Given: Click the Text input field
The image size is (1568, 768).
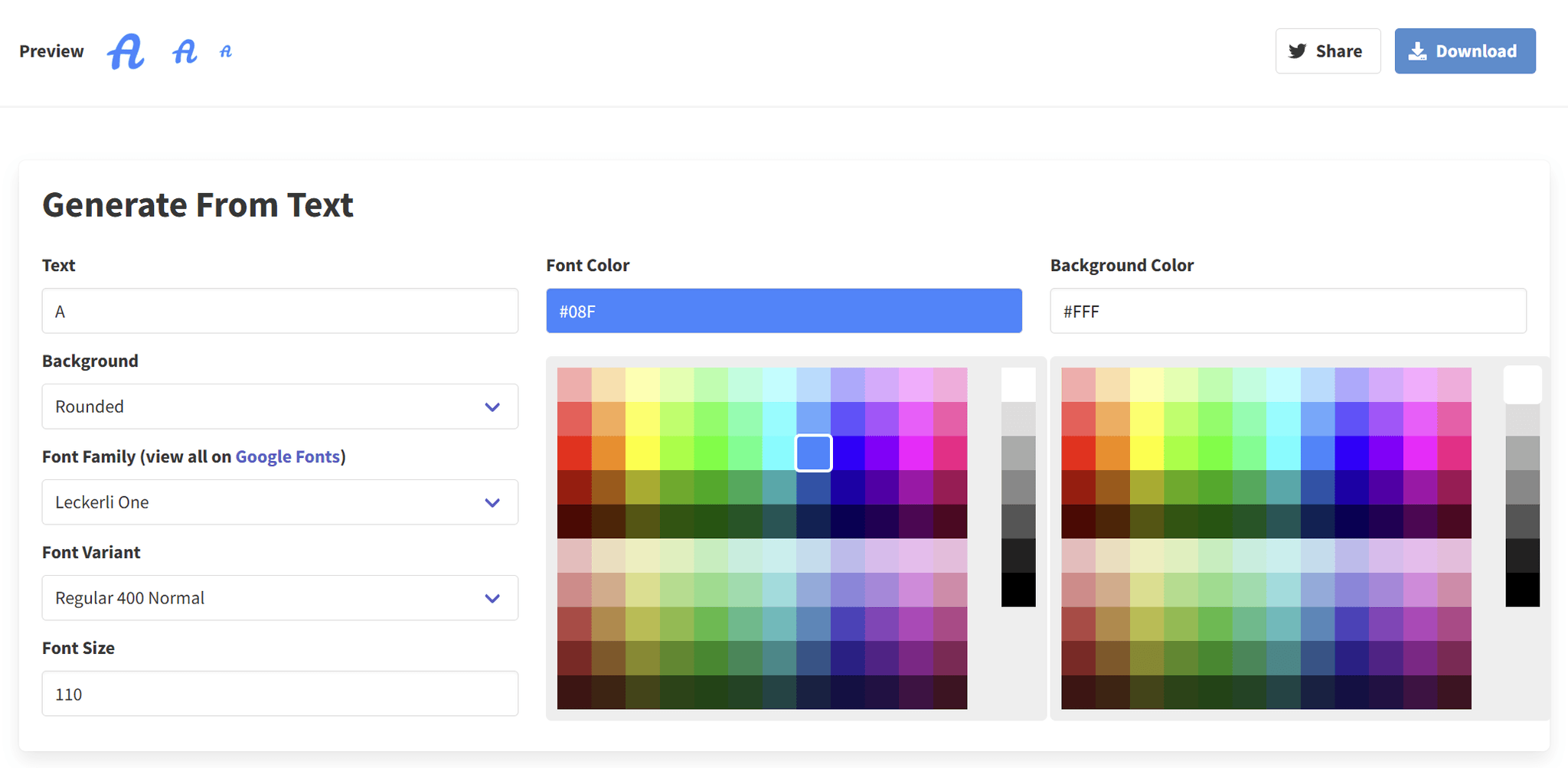Looking at the screenshot, I should point(279,311).
